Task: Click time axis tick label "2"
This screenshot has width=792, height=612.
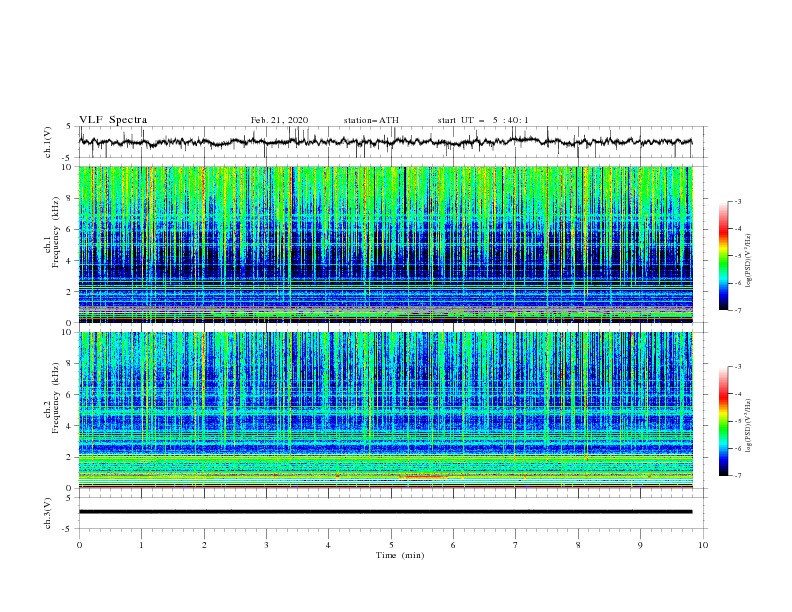Action: [204, 545]
